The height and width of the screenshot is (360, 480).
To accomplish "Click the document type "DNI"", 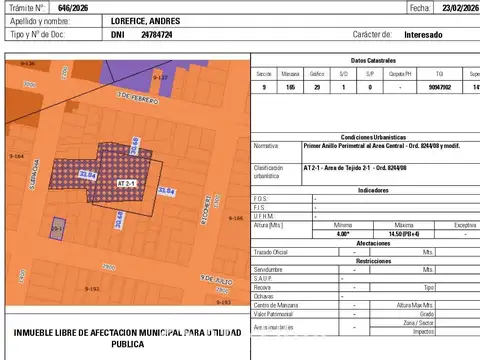I will [118, 35].
